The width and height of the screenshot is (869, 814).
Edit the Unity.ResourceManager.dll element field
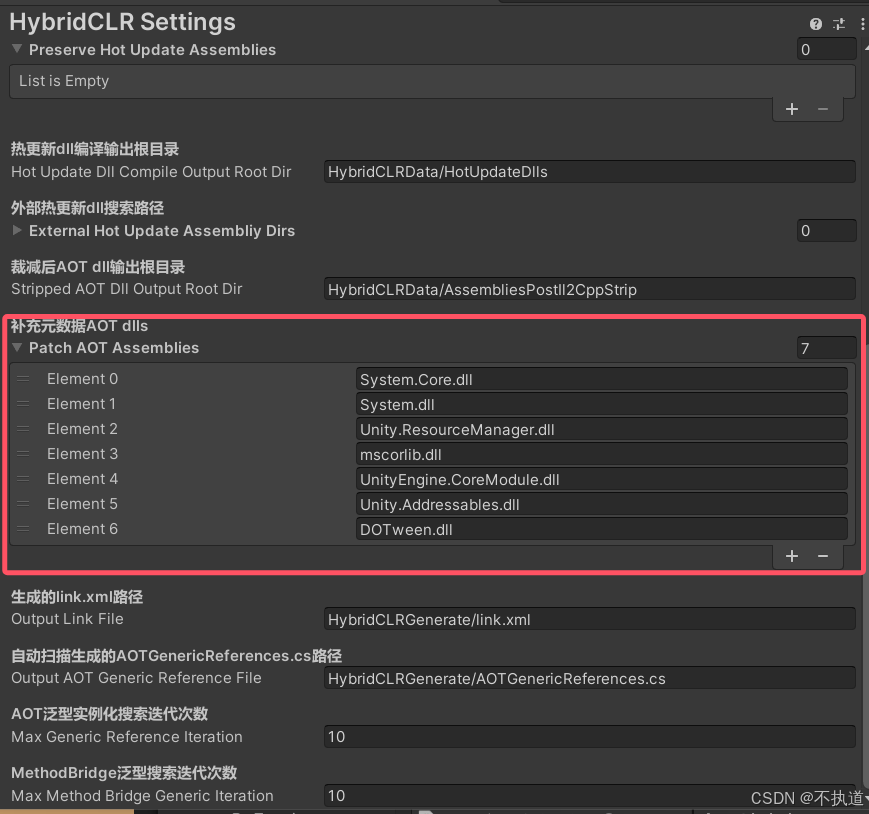602,429
